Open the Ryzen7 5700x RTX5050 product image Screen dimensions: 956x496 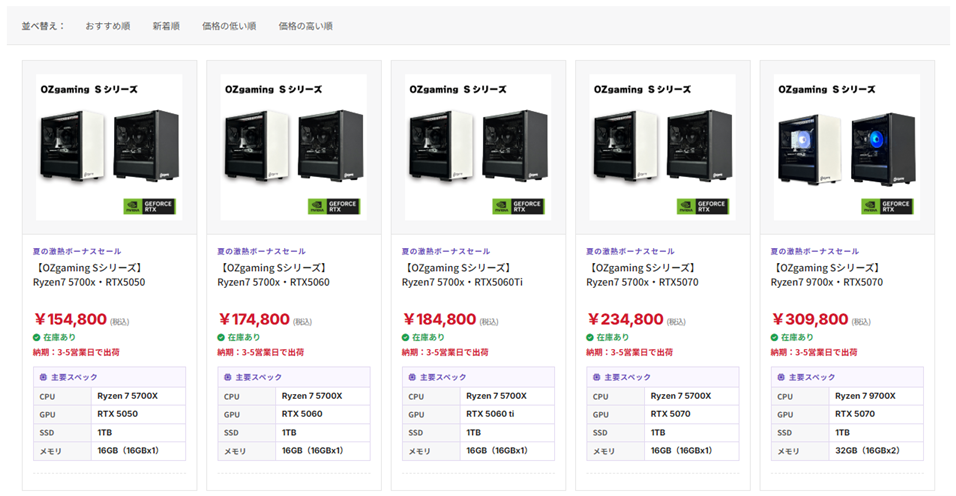coord(109,147)
